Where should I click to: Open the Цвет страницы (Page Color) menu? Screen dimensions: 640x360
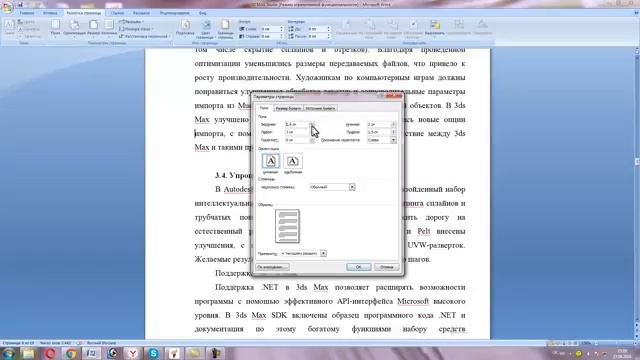205,29
